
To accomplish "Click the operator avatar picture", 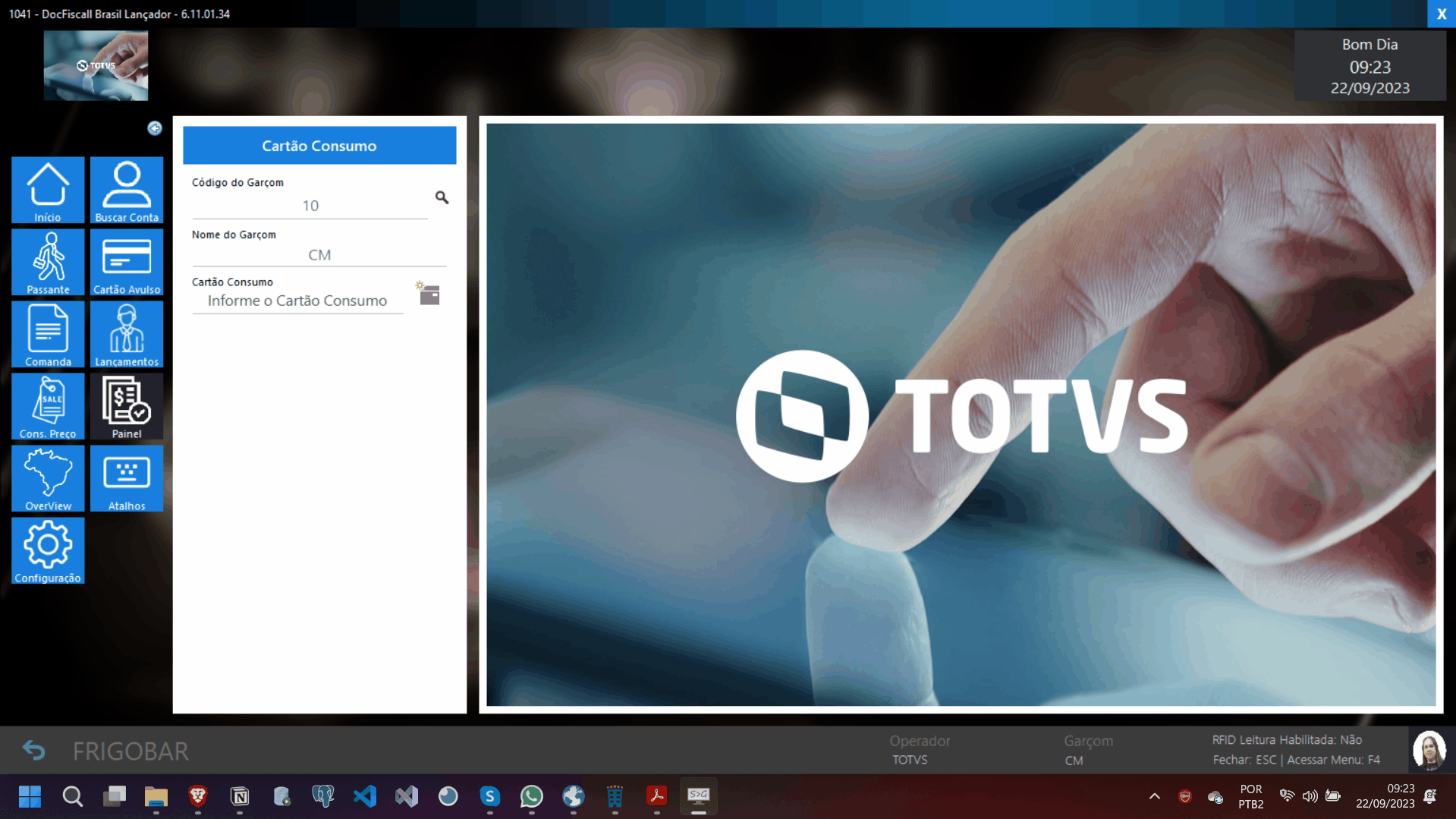I will click(x=1429, y=750).
